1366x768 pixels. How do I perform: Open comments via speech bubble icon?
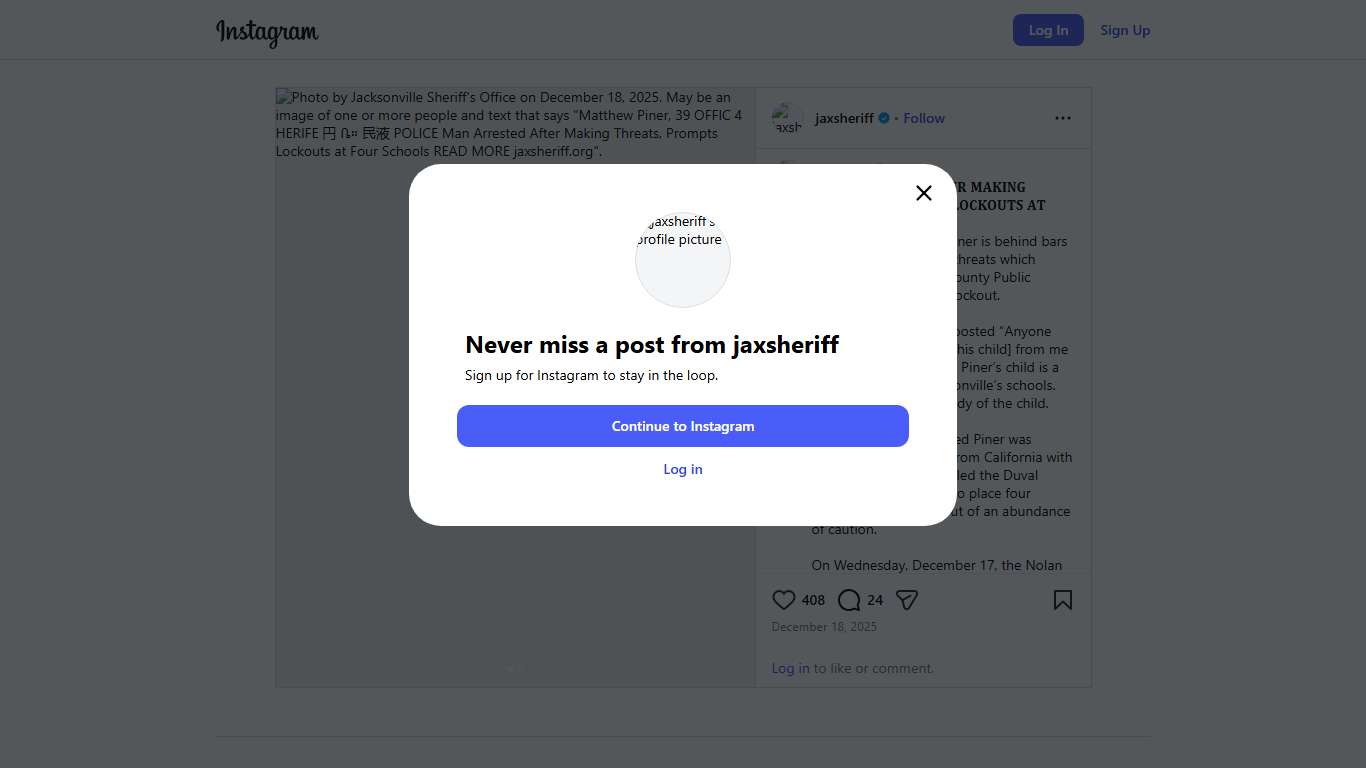point(849,600)
